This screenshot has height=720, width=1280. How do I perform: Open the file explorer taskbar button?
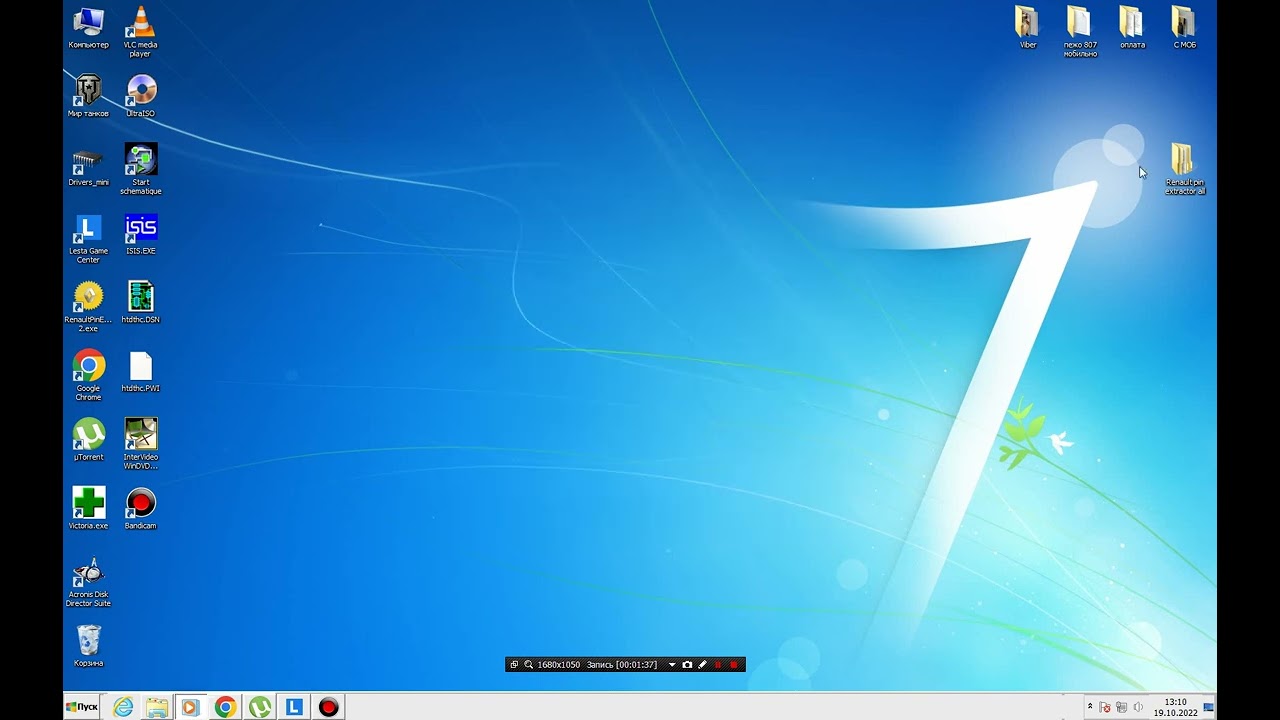[x=157, y=707]
